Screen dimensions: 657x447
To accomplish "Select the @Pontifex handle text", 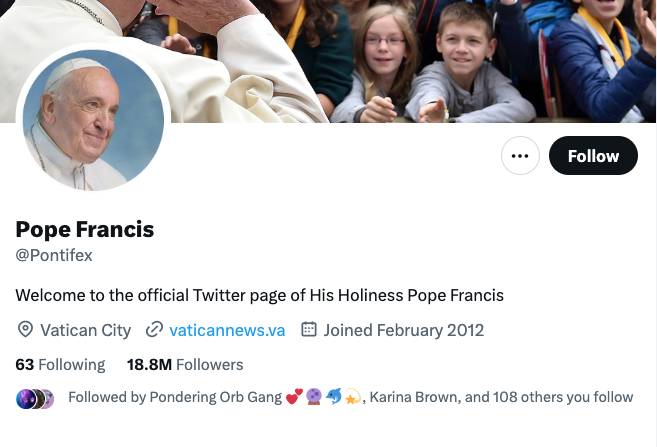I will pyautogui.click(x=54, y=255).
